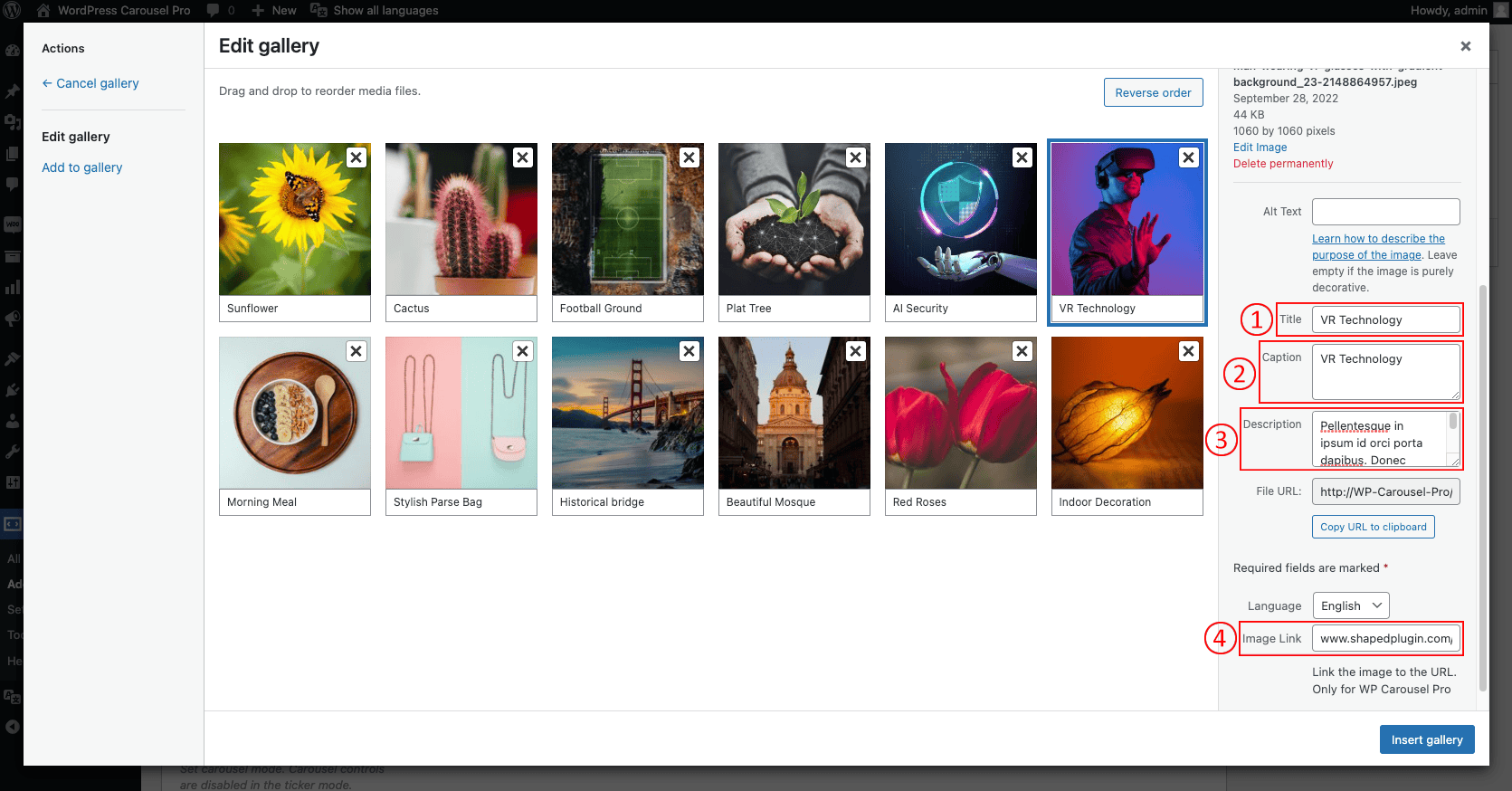
Task: Remove the AI Security image
Action: pyautogui.click(x=1022, y=157)
